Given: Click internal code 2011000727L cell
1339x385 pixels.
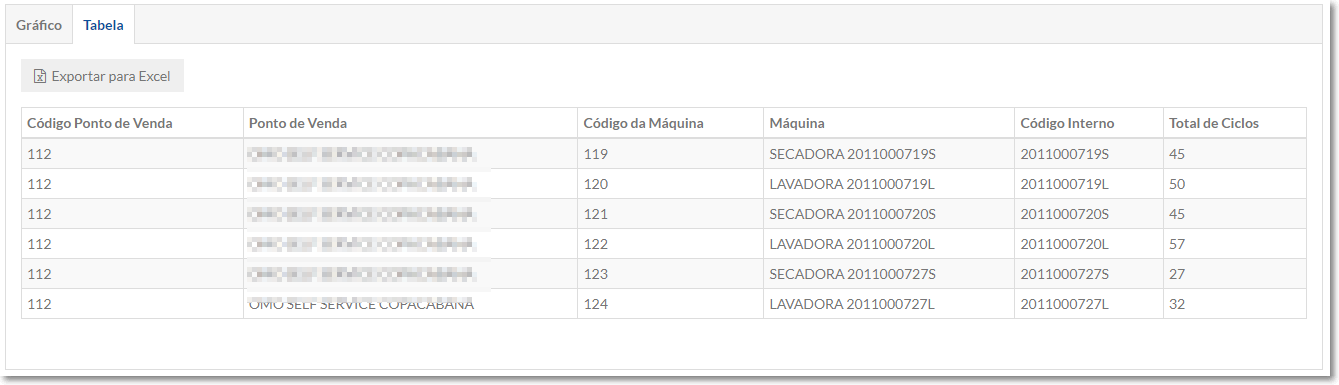Looking at the screenshot, I should click(1089, 304).
